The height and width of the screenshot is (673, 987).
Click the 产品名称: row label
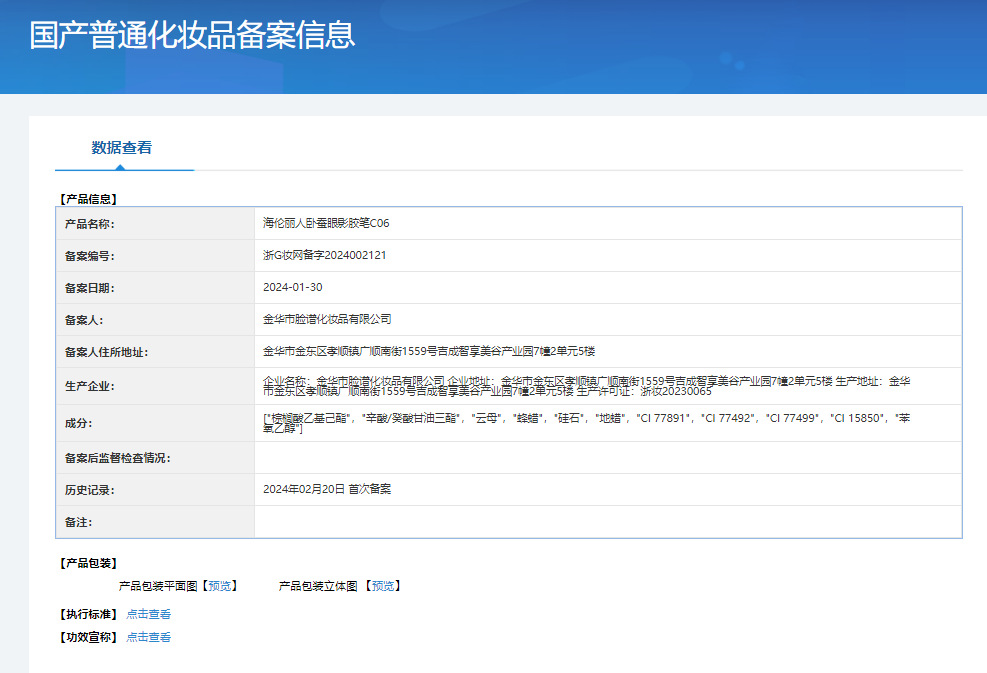click(x=89, y=224)
